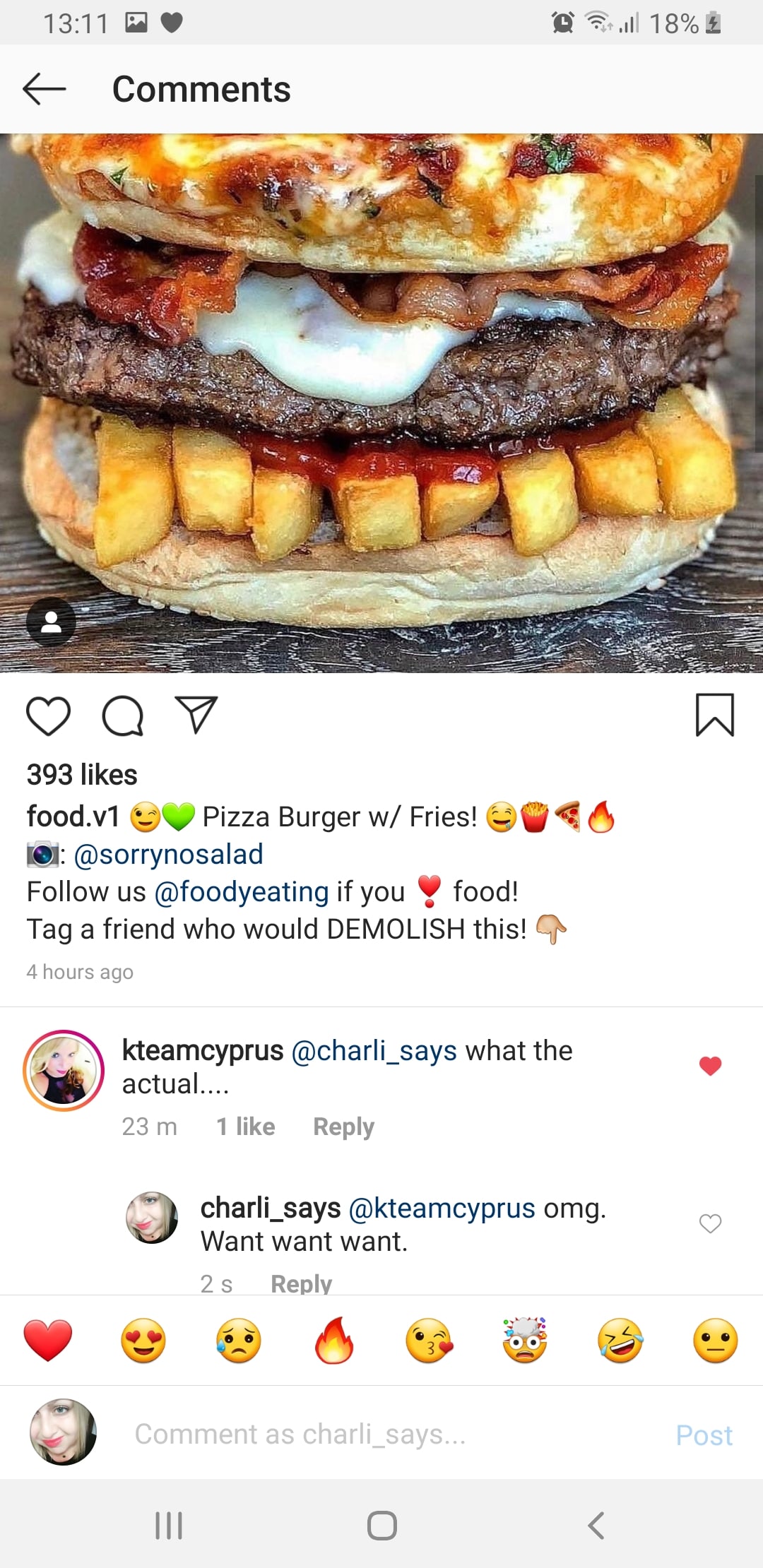Open comments via speech bubble icon
763x1568 pixels.
[x=123, y=715]
